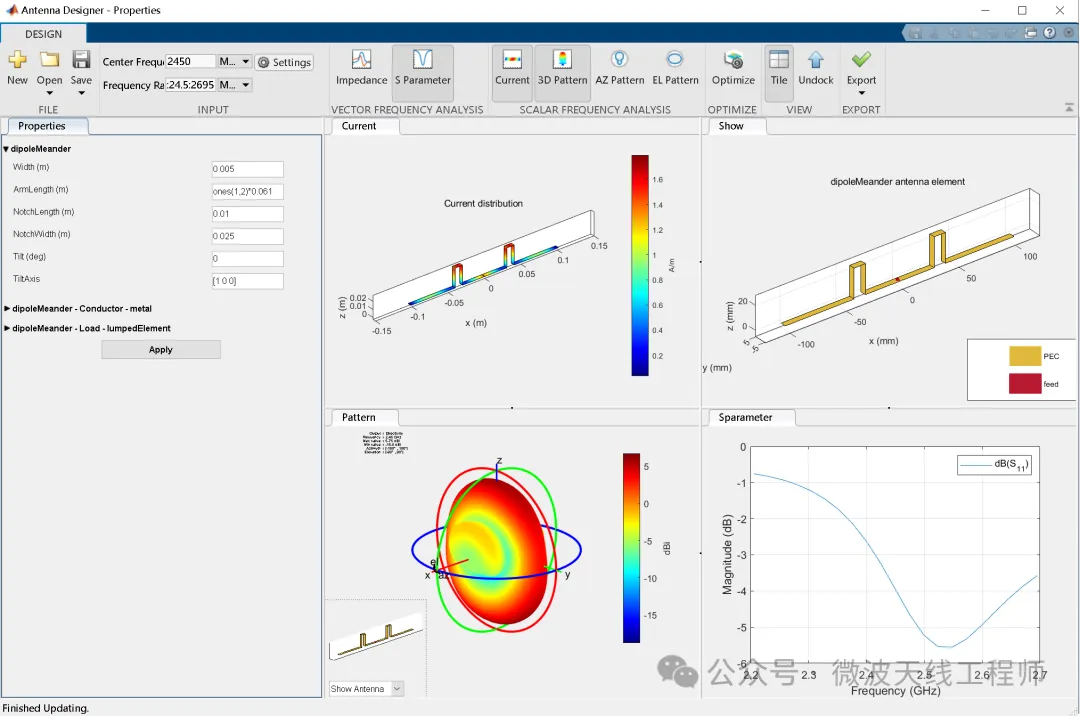Click the quick access paste icon
Image resolution: width=1080 pixels, height=716 pixels.
(x=973, y=32)
